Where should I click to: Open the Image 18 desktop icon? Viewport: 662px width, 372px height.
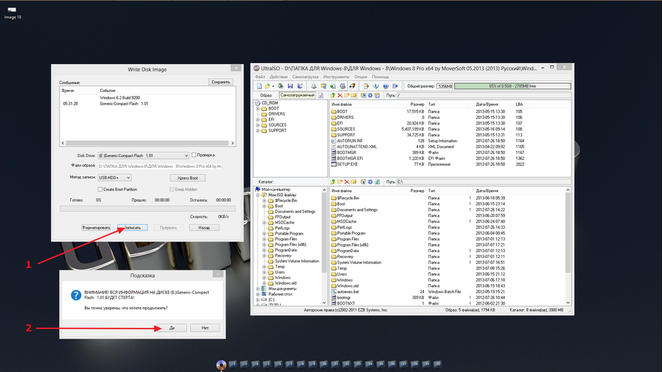coord(12,13)
